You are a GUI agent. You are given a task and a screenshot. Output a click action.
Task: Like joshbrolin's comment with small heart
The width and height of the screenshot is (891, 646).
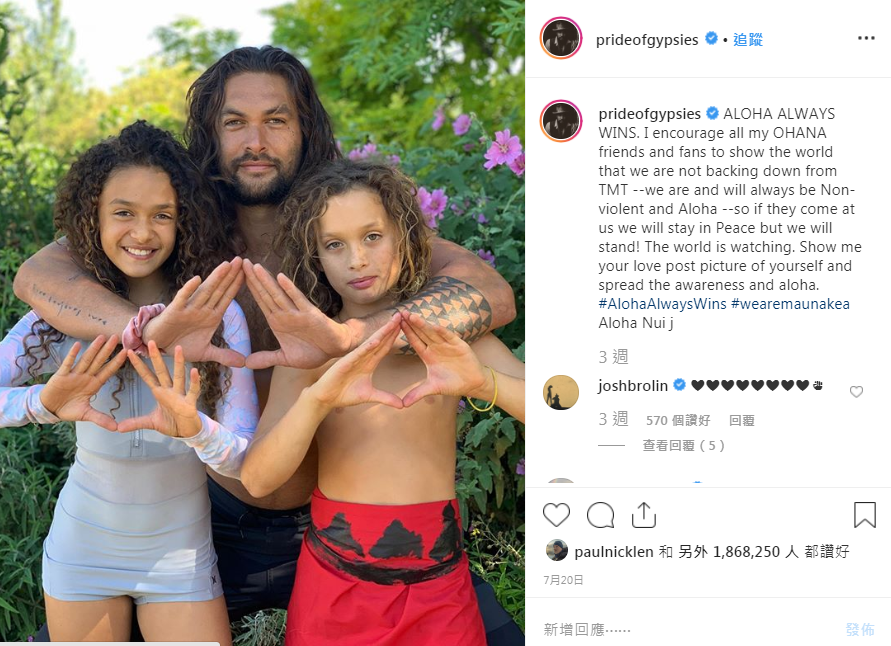pyautogui.click(x=856, y=391)
